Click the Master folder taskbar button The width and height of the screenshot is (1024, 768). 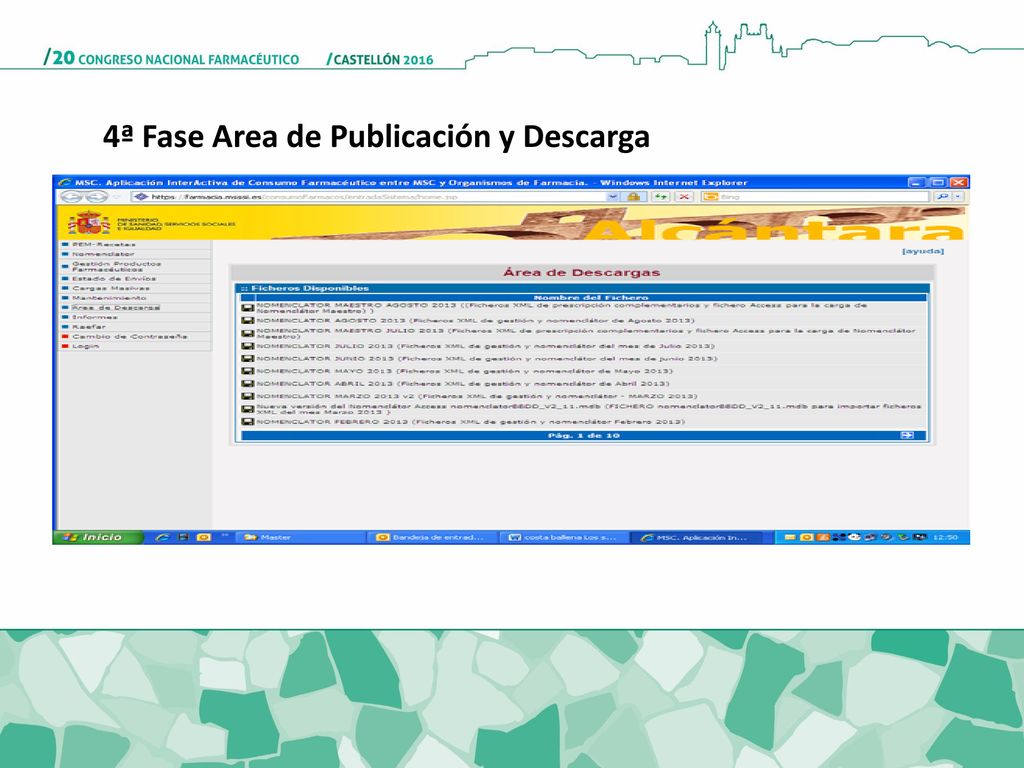point(300,537)
